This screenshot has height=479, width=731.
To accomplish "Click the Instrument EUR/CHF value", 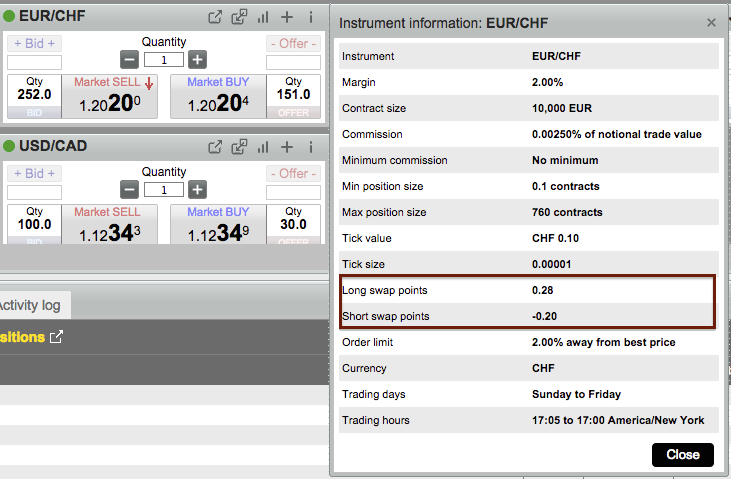I will (557, 56).
